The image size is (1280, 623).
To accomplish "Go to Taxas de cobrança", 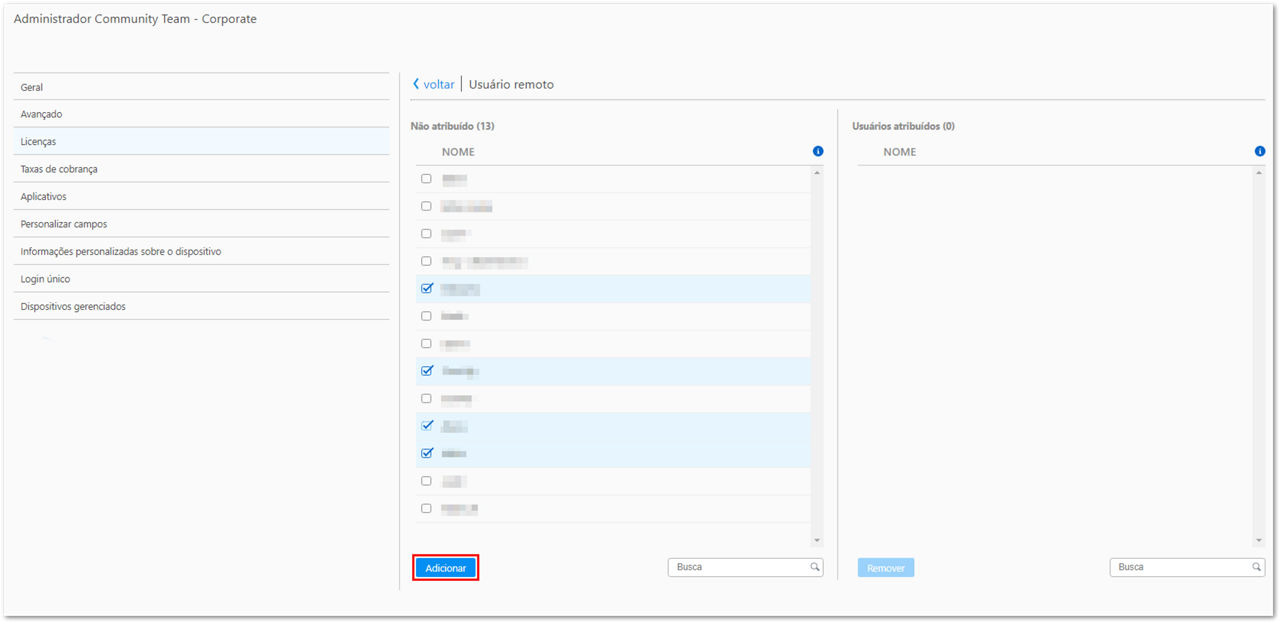I will [x=201, y=169].
